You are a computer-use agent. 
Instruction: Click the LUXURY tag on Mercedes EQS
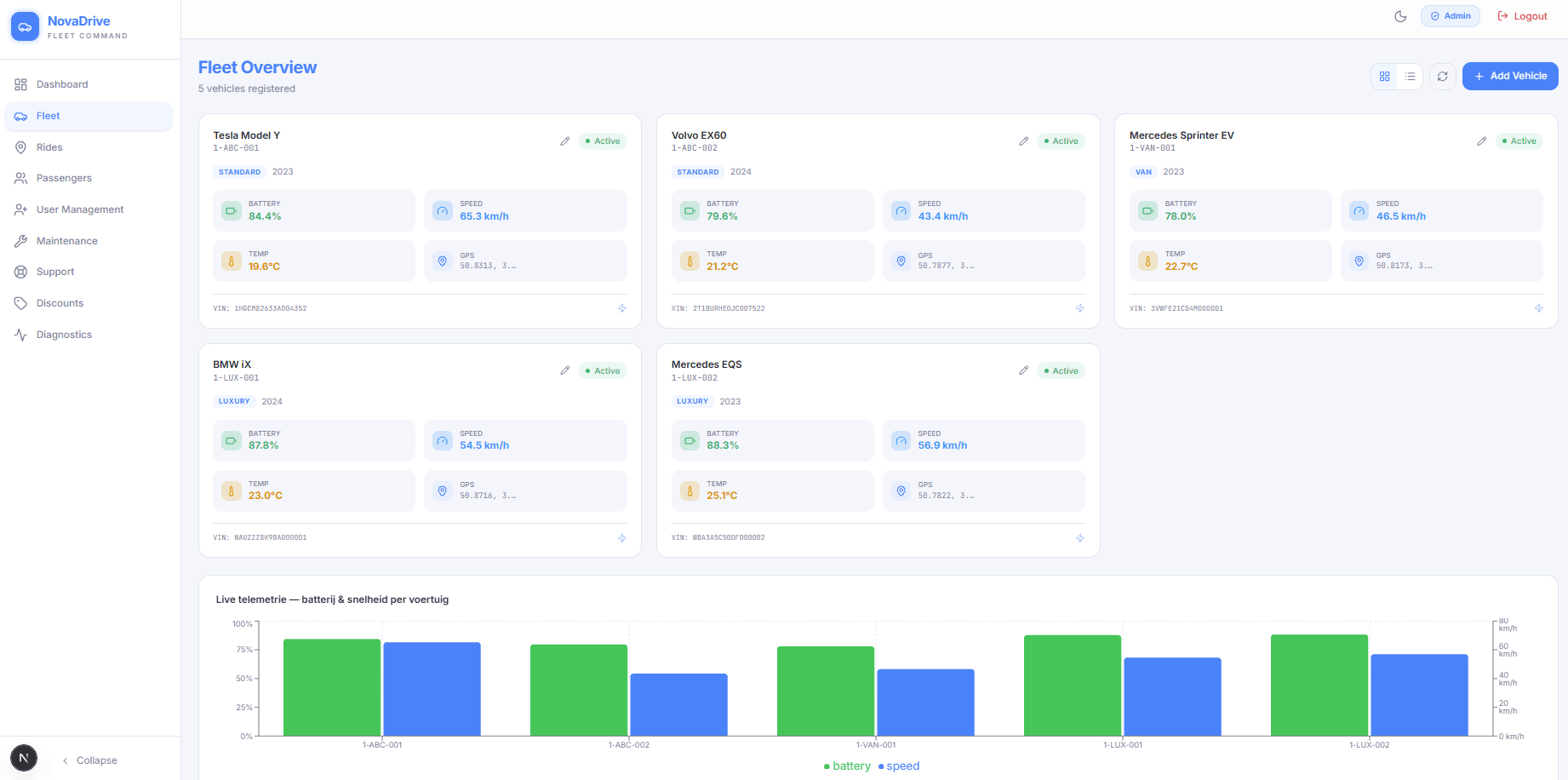click(693, 401)
